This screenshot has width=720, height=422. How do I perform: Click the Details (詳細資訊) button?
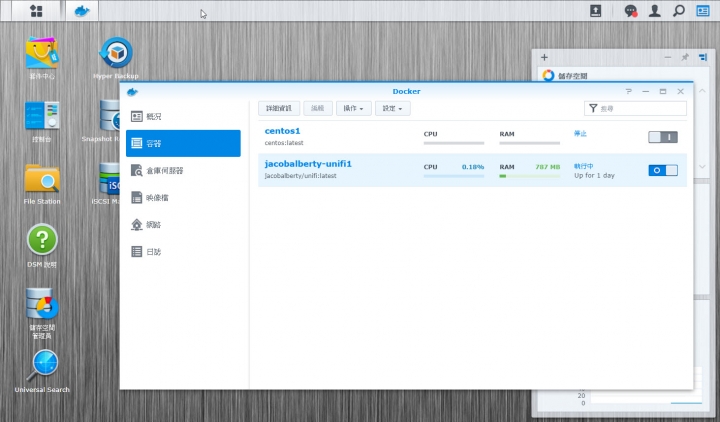click(279, 108)
